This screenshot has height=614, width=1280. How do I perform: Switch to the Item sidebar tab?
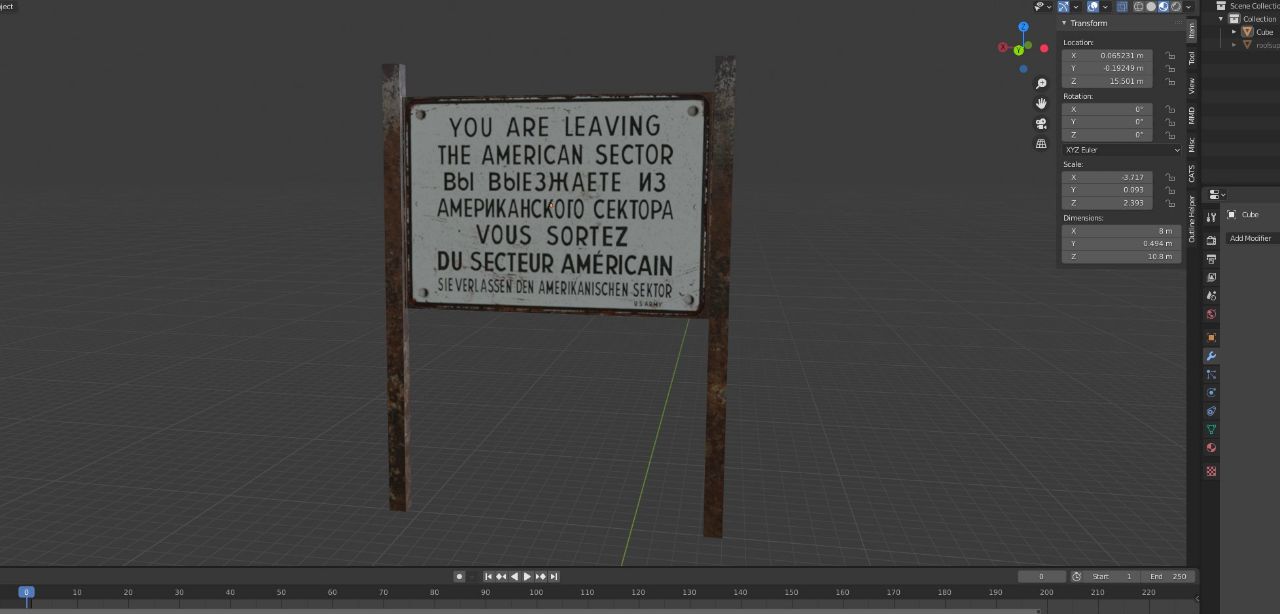(x=1191, y=31)
